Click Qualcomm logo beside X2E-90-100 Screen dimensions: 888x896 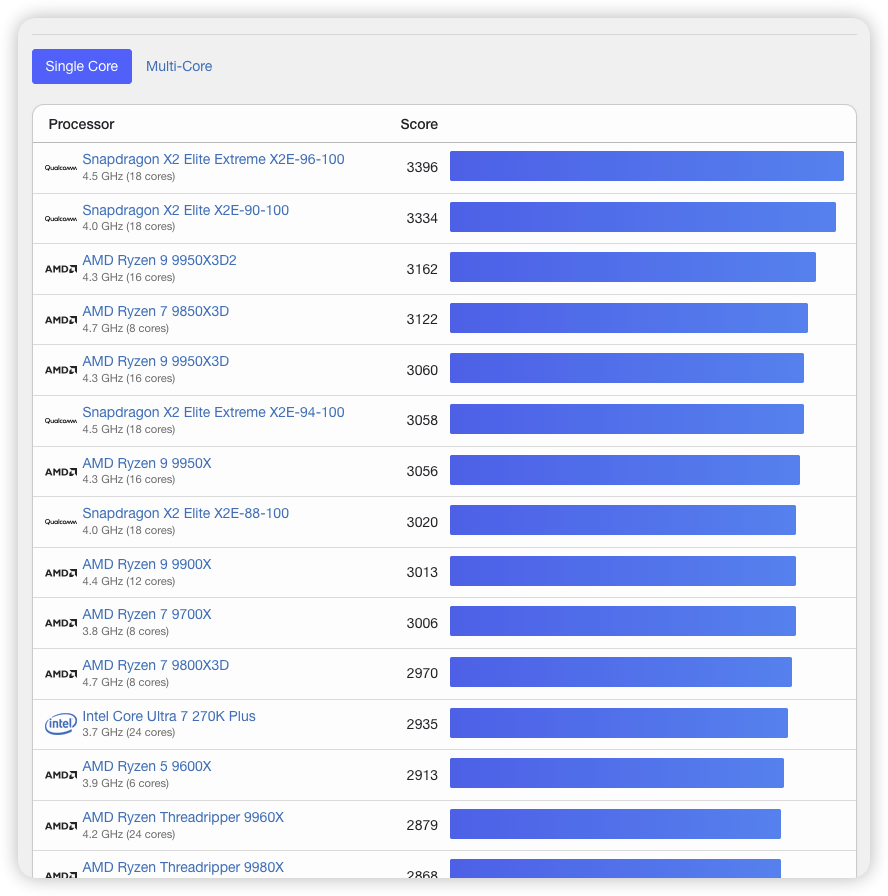click(x=61, y=218)
